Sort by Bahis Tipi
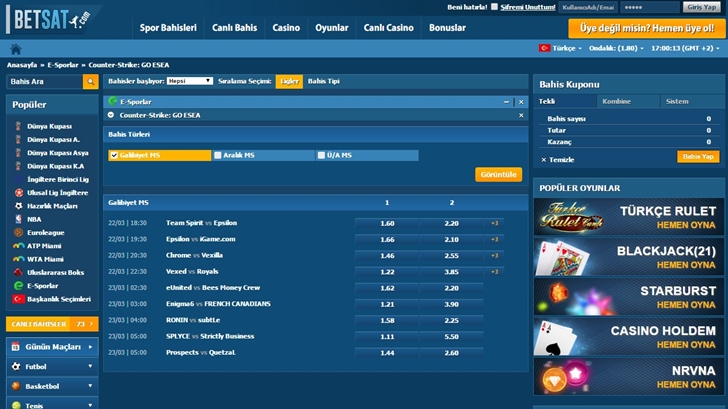The width and height of the screenshot is (728, 409). coord(324,81)
